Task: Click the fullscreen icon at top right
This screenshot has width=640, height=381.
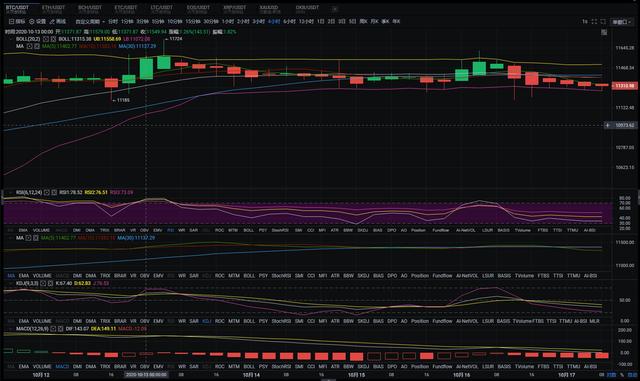Action: (594, 22)
